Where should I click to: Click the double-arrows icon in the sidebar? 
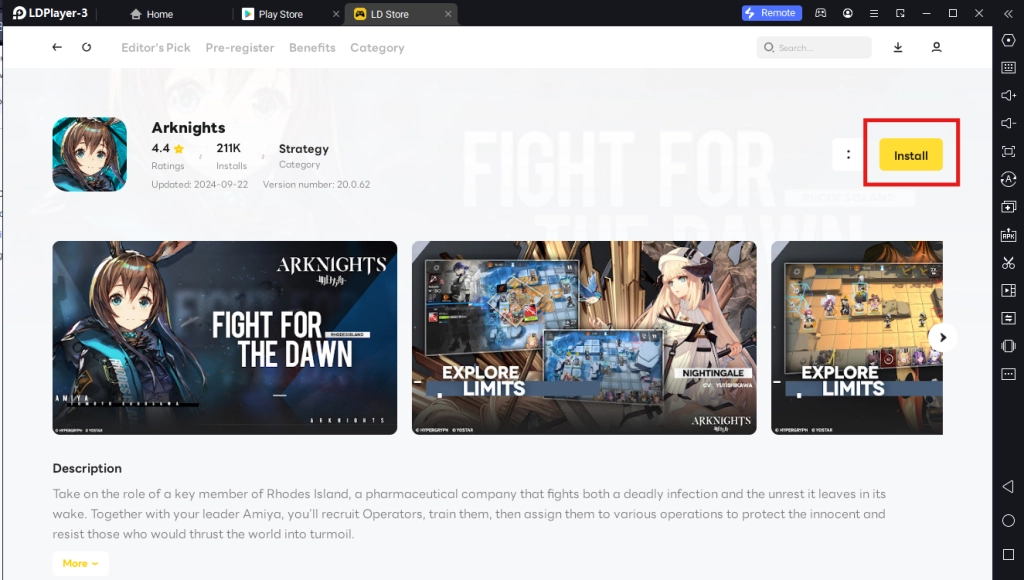[1008, 318]
